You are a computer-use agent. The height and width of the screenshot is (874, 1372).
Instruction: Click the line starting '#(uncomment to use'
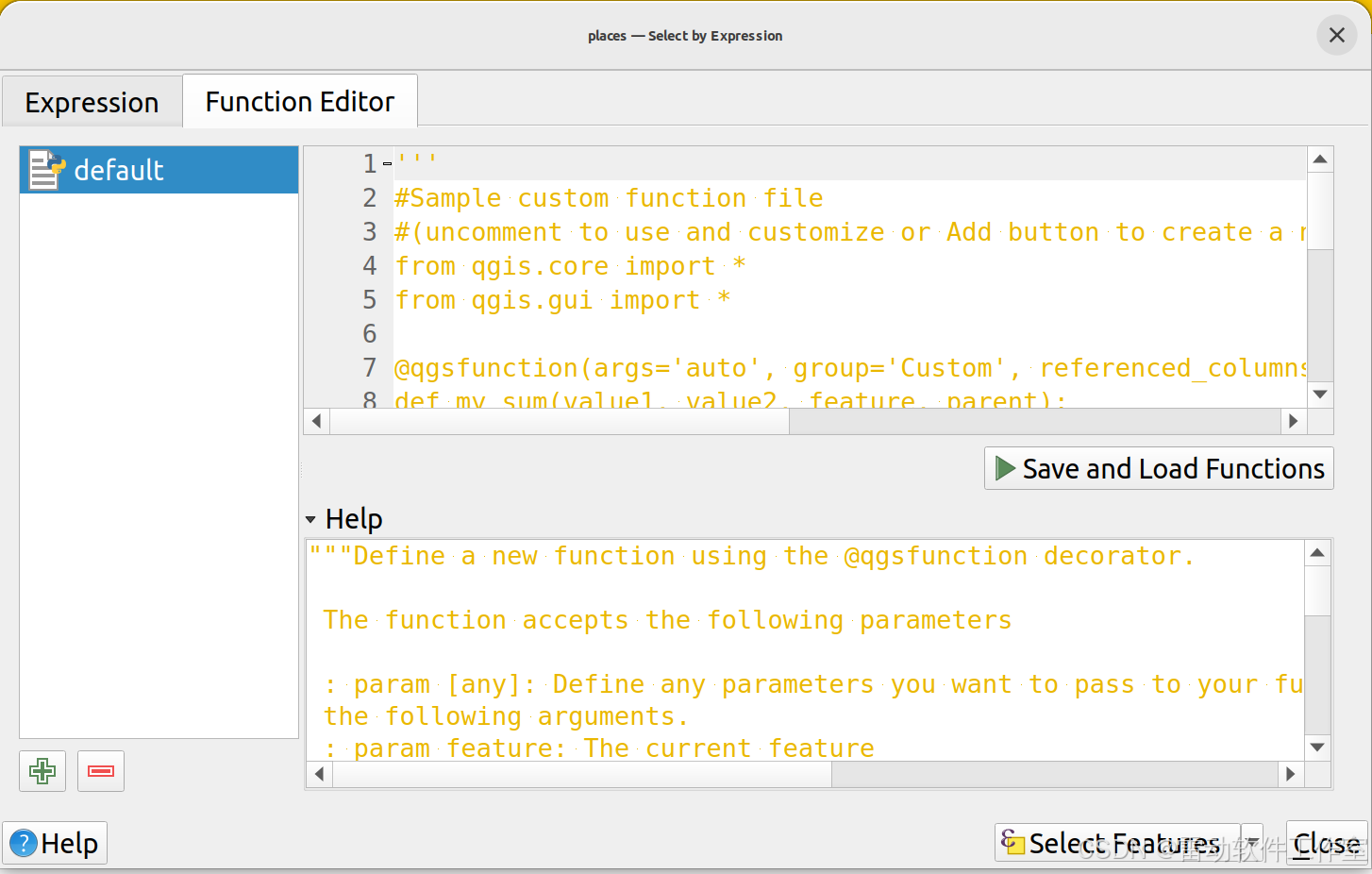pos(850,232)
